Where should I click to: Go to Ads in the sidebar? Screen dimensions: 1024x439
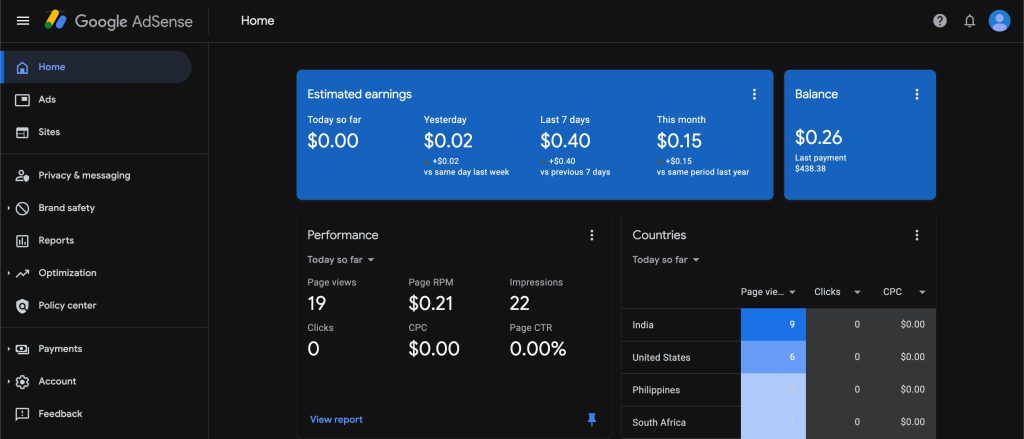pyautogui.click(x=47, y=100)
